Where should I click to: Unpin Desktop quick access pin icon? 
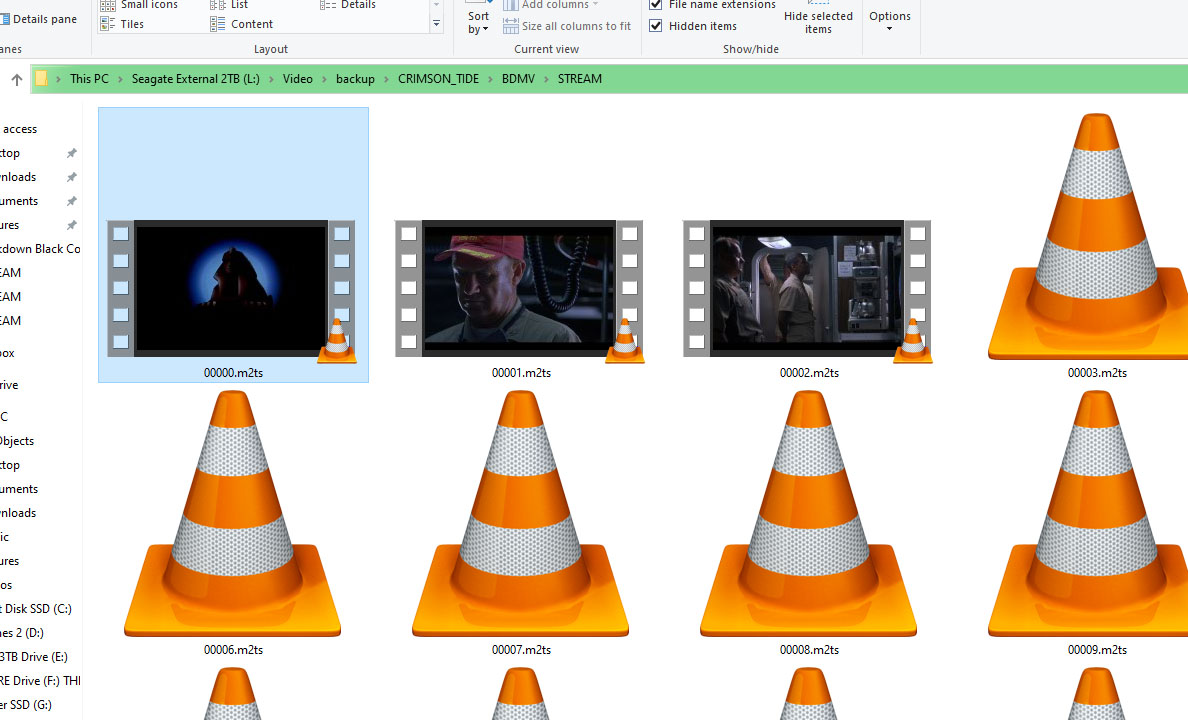point(71,153)
